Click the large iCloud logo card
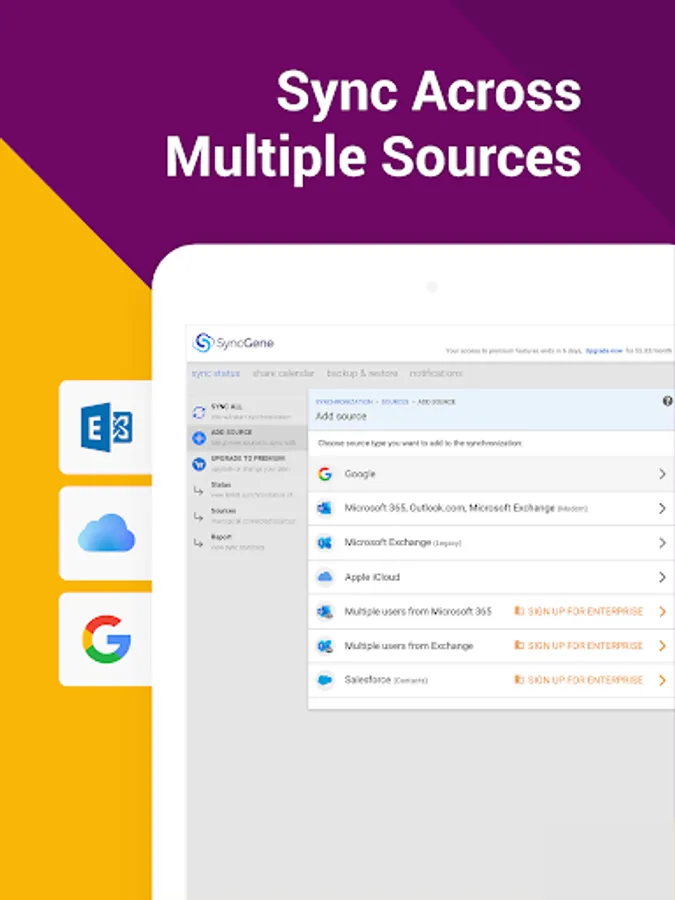Viewport: 675px width, 900px height. click(x=106, y=533)
